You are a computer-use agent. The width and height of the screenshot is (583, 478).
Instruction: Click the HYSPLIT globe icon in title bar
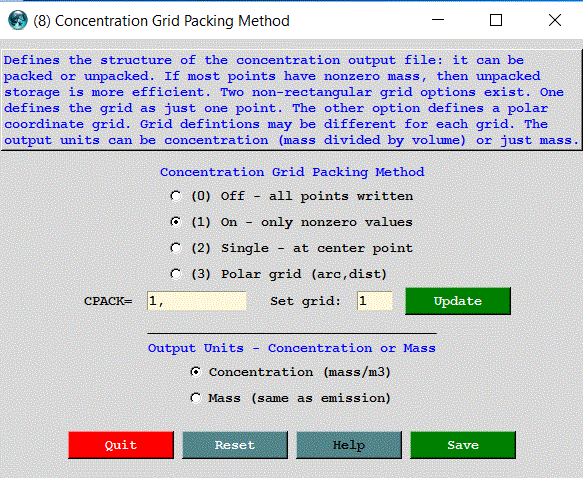pyautogui.click(x=17, y=20)
